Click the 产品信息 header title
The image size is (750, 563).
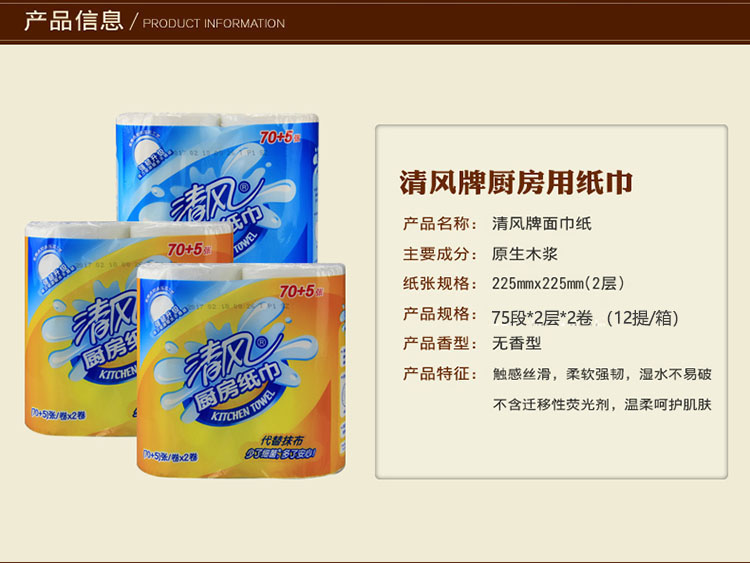[x=74, y=21]
